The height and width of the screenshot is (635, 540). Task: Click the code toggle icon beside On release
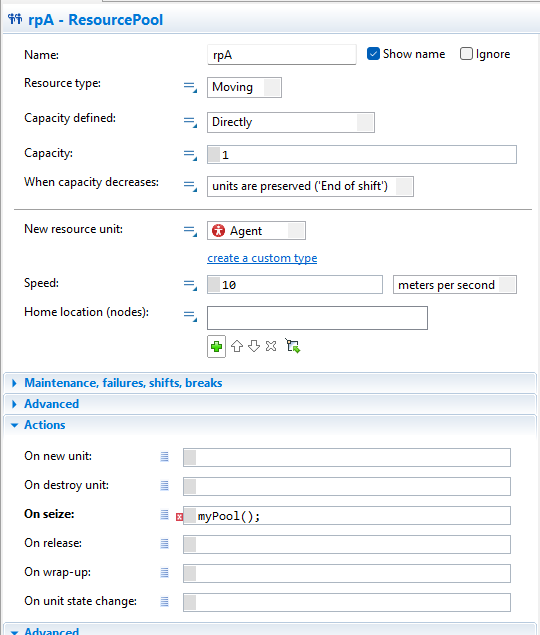coord(164,544)
